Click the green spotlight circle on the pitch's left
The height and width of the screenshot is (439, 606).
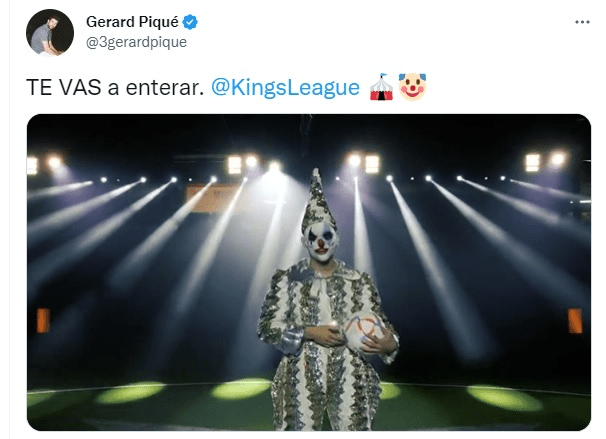pos(131,392)
